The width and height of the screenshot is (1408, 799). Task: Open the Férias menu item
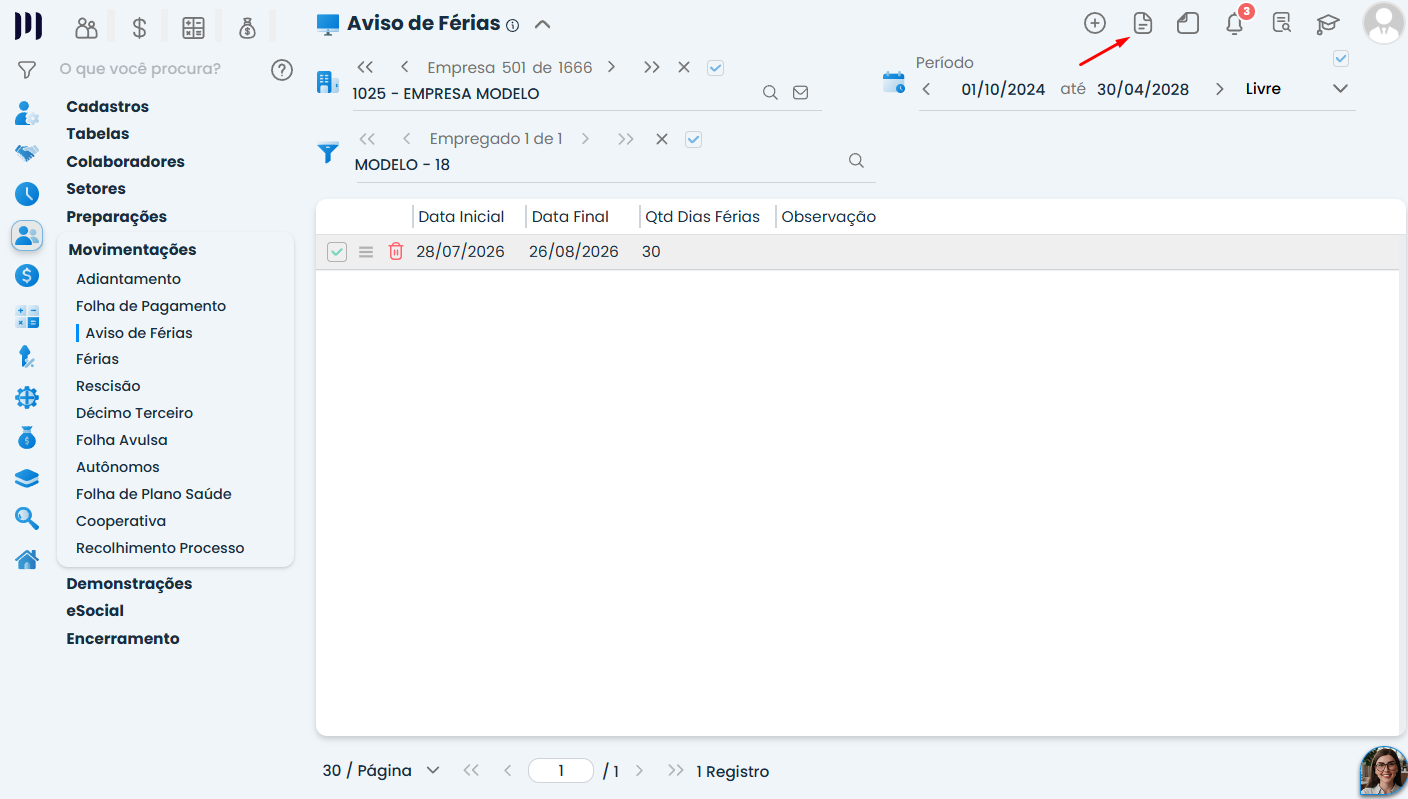pyautogui.click(x=97, y=359)
